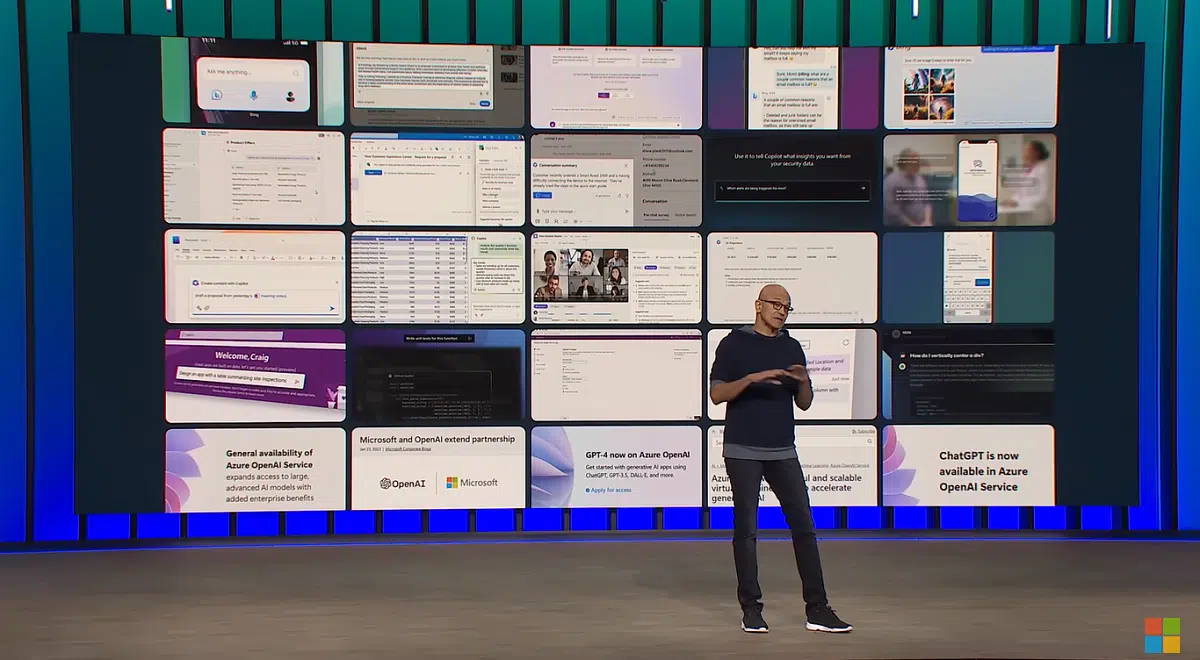1200x660 pixels.
Task: Tap the phone screen in the doctor scene tile
Action: pyautogui.click(x=977, y=181)
